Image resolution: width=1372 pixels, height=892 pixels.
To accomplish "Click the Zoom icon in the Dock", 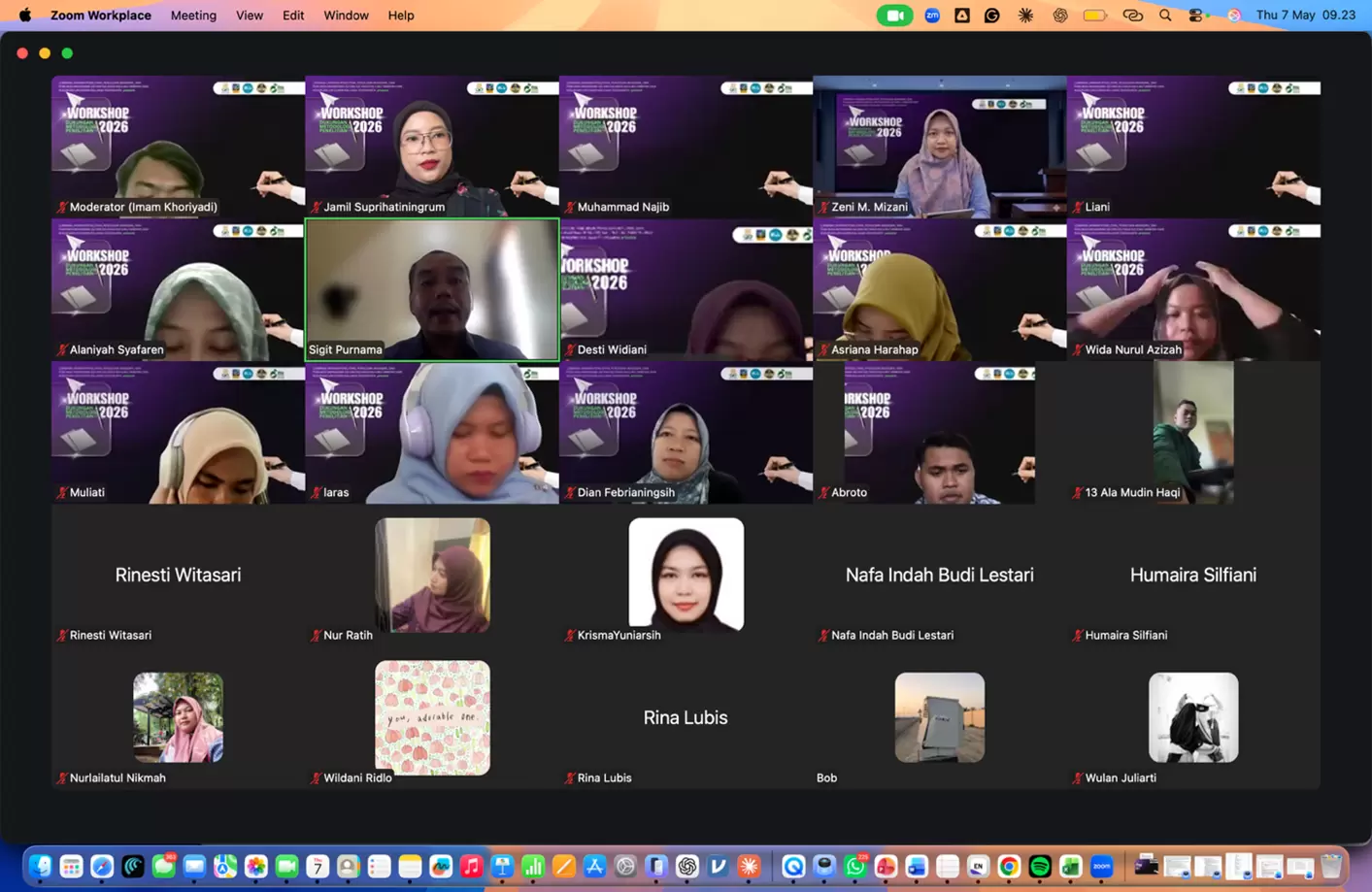I will [x=1102, y=866].
